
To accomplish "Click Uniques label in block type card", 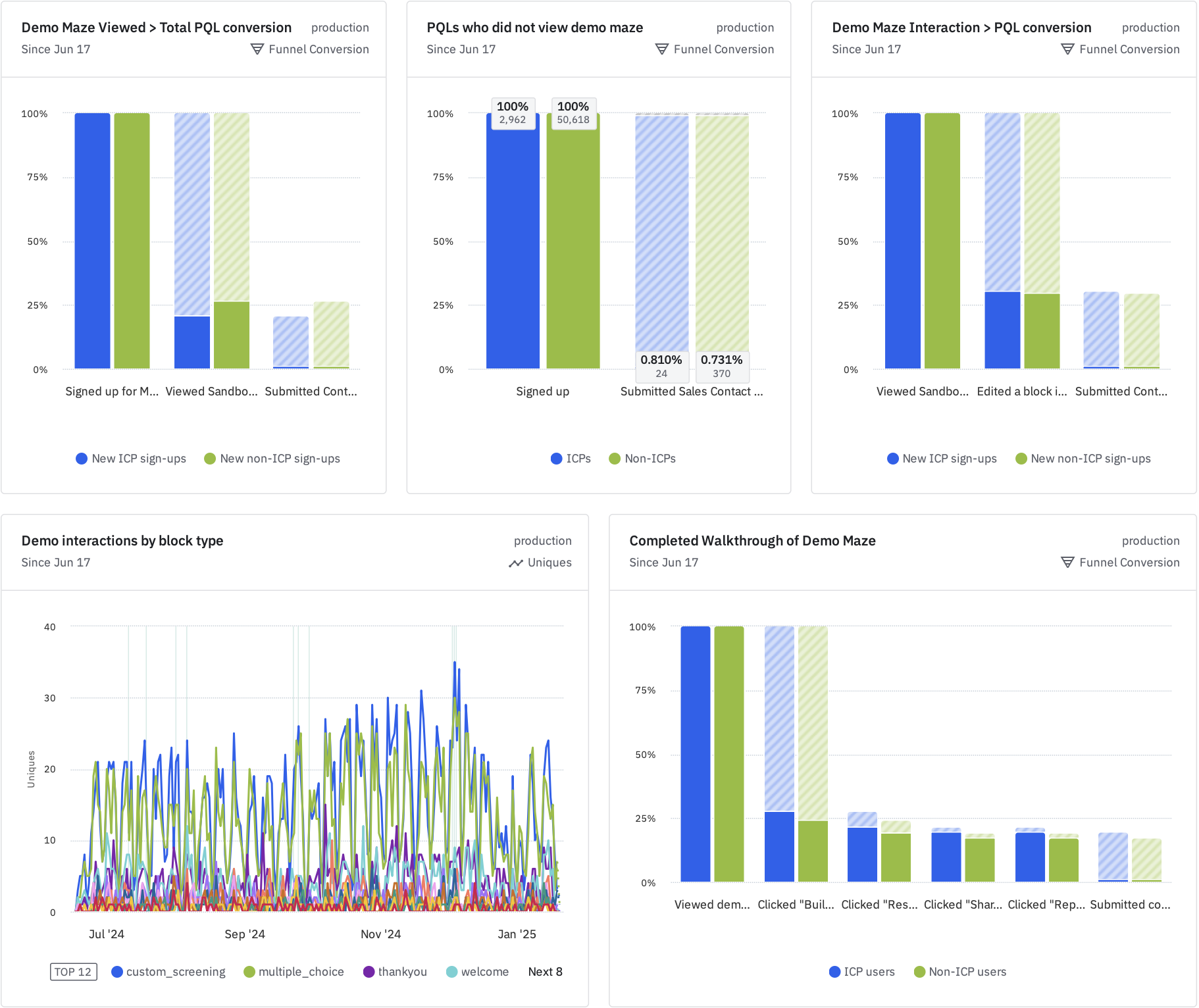I will click(549, 563).
